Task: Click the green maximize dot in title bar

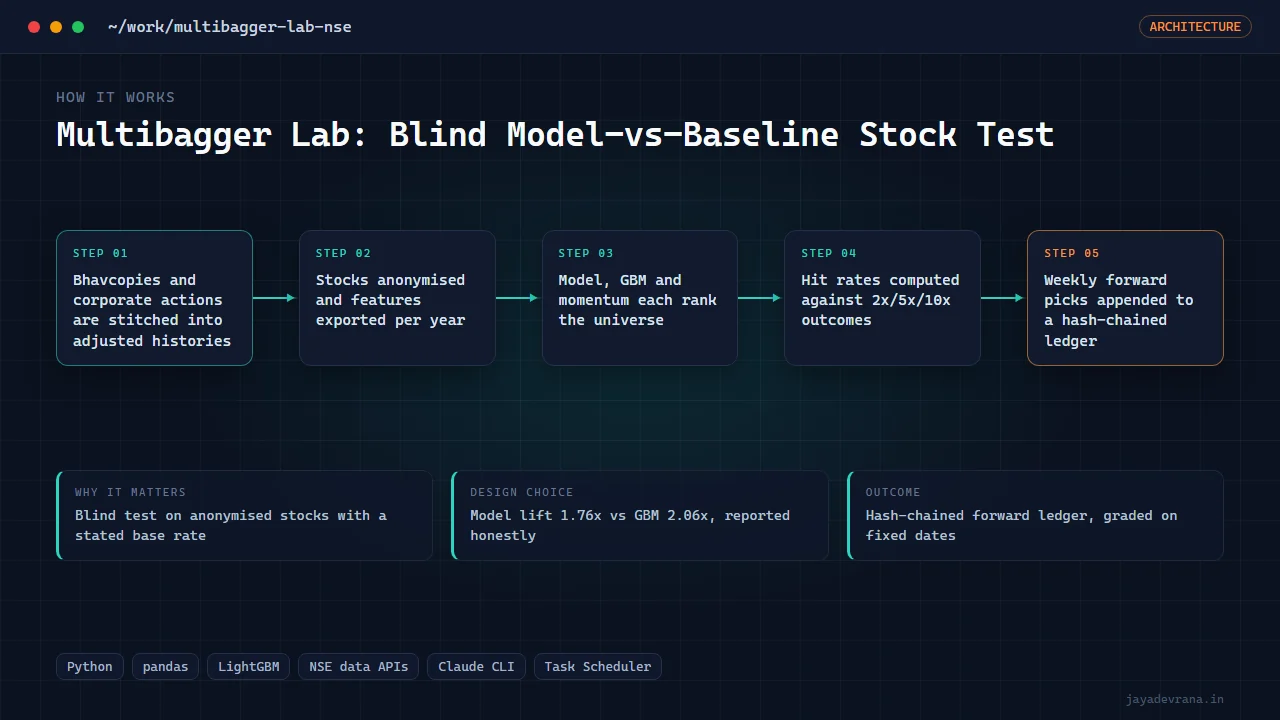Action: tap(78, 27)
